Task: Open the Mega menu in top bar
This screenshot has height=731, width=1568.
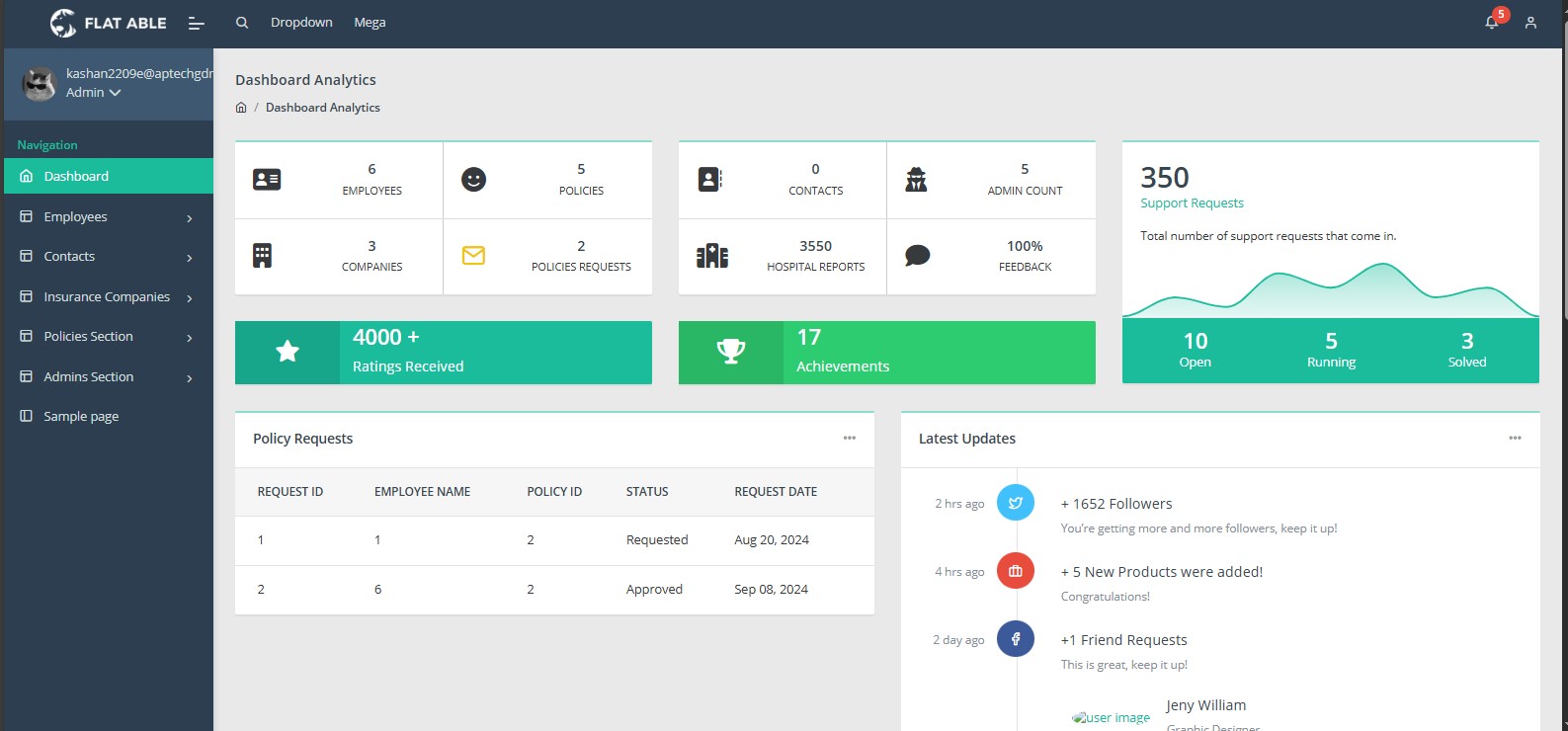Action: coord(370,22)
